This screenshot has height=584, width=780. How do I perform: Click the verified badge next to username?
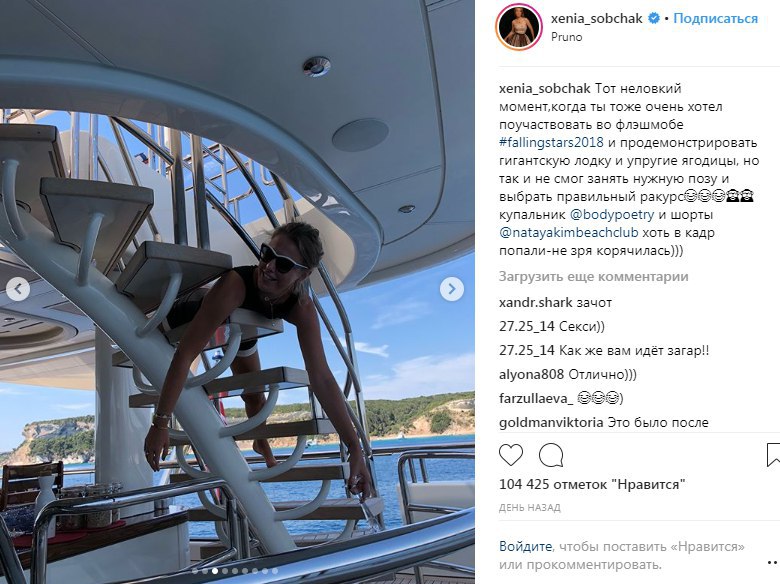654,18
